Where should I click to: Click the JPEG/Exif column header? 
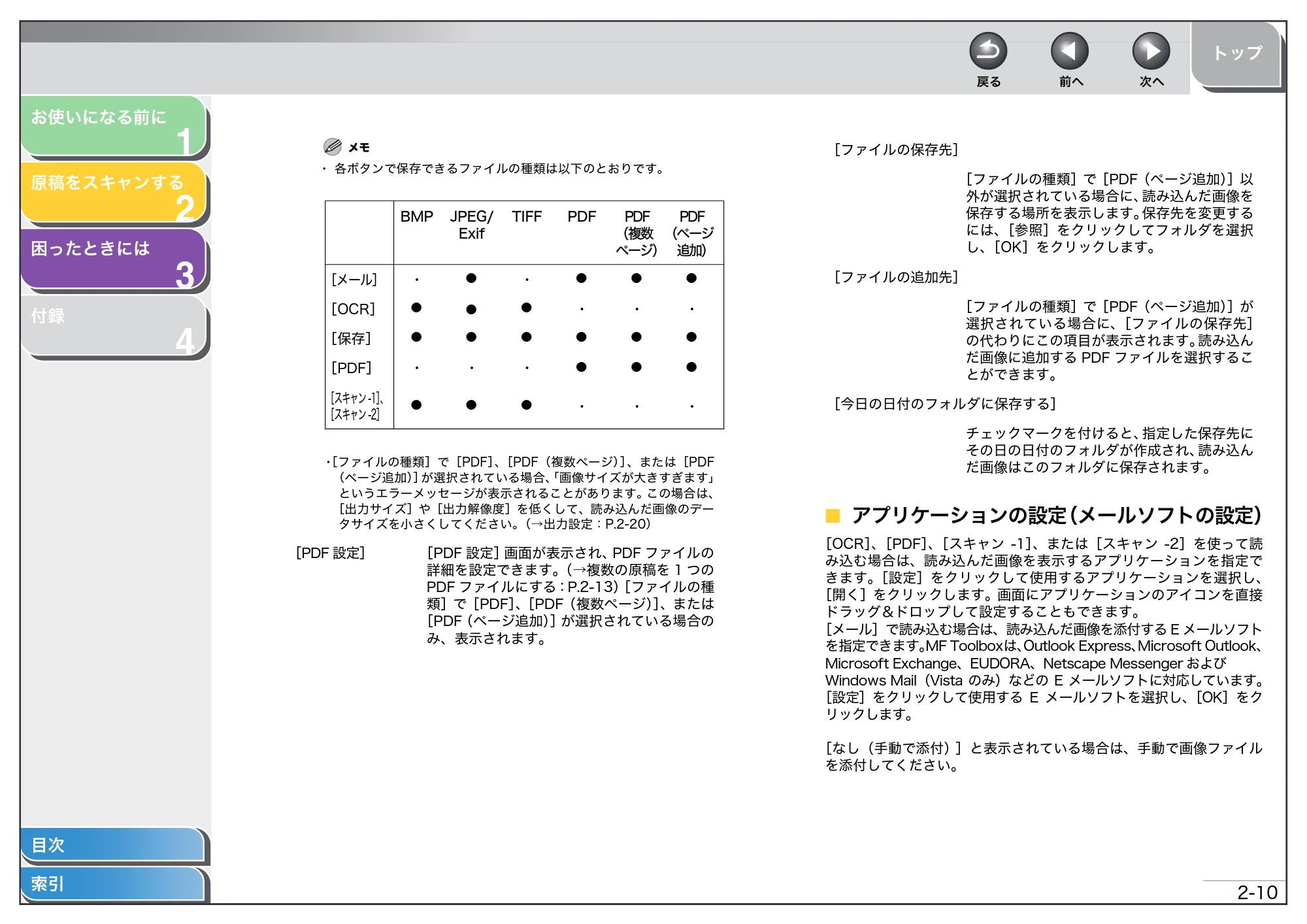(471, 225)
